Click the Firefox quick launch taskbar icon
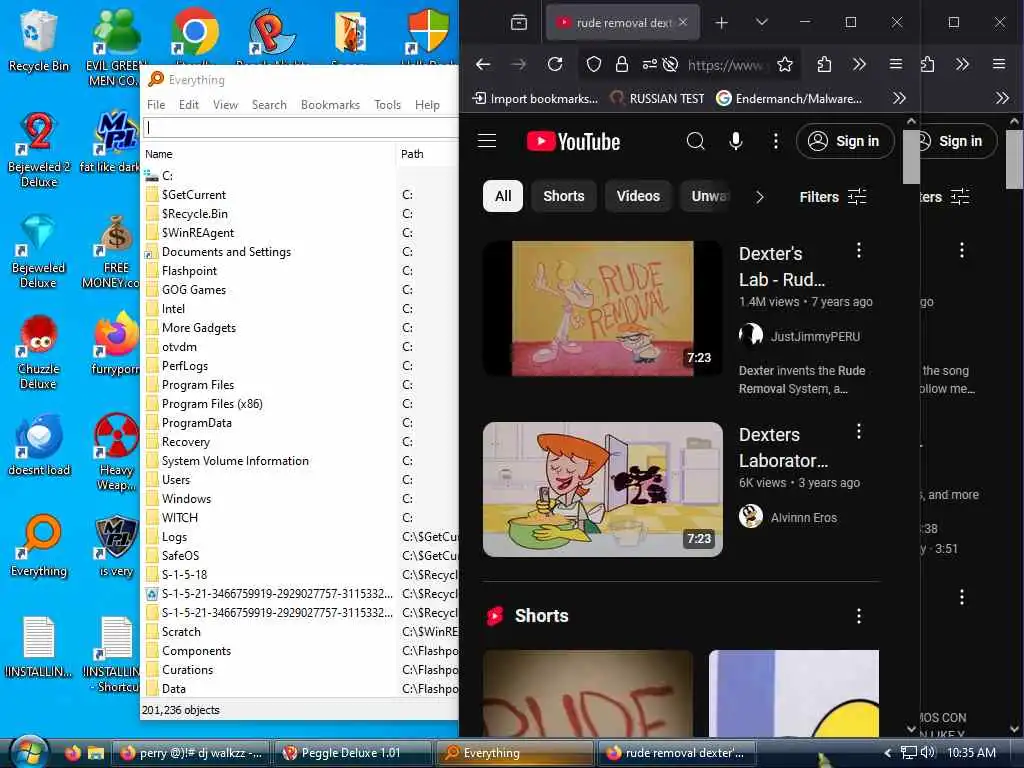Screen dimensions: 1024x768 [x=72, y=753]
